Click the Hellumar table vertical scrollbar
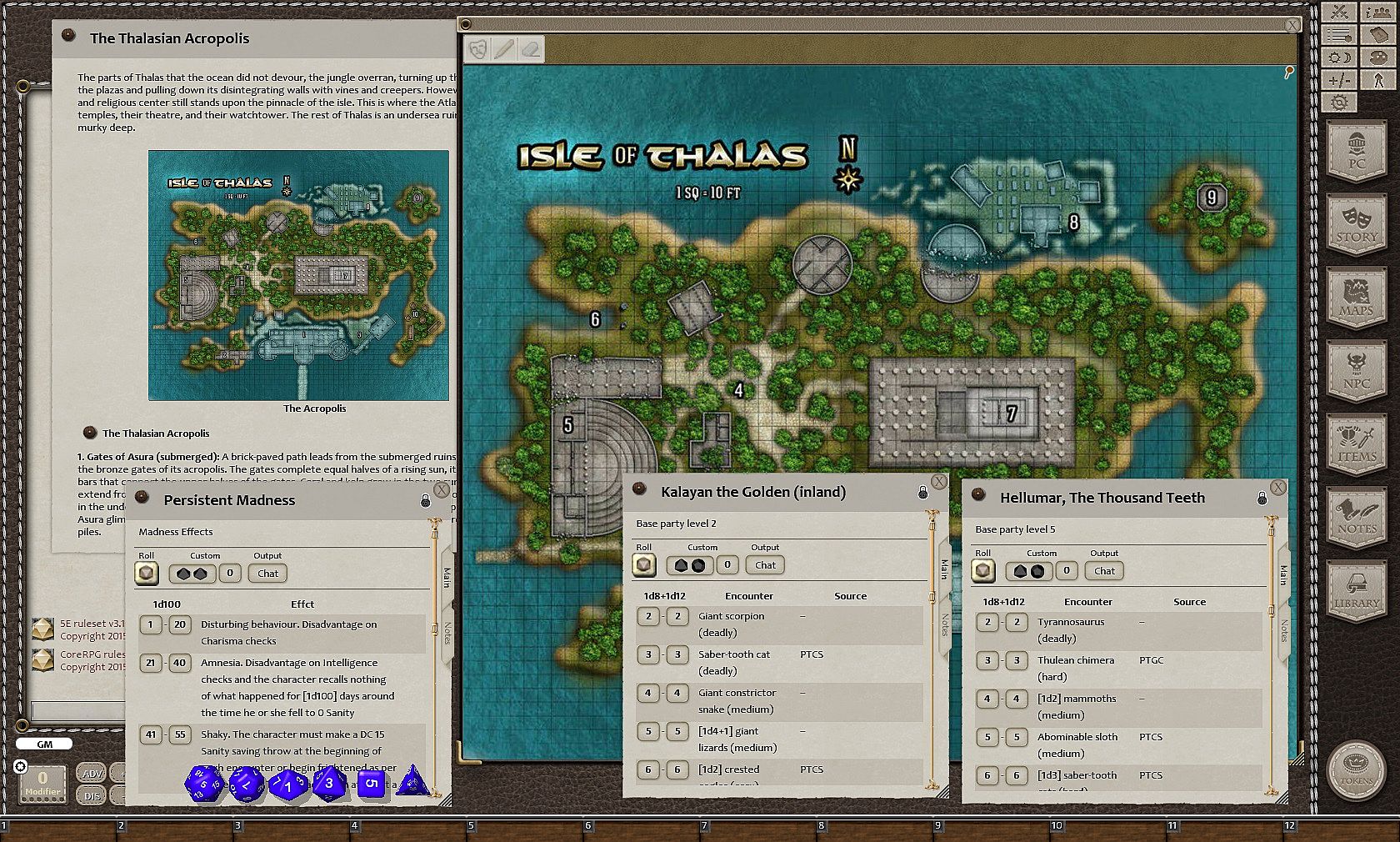 point(1271,654)
